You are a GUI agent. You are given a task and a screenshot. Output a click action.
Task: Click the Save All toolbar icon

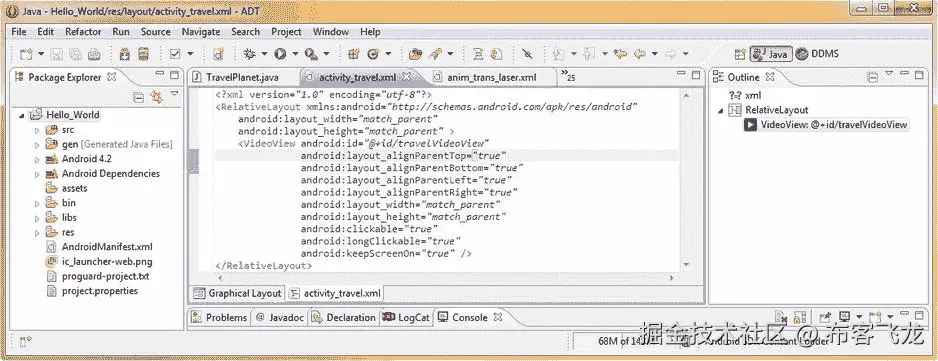[75, 54]
